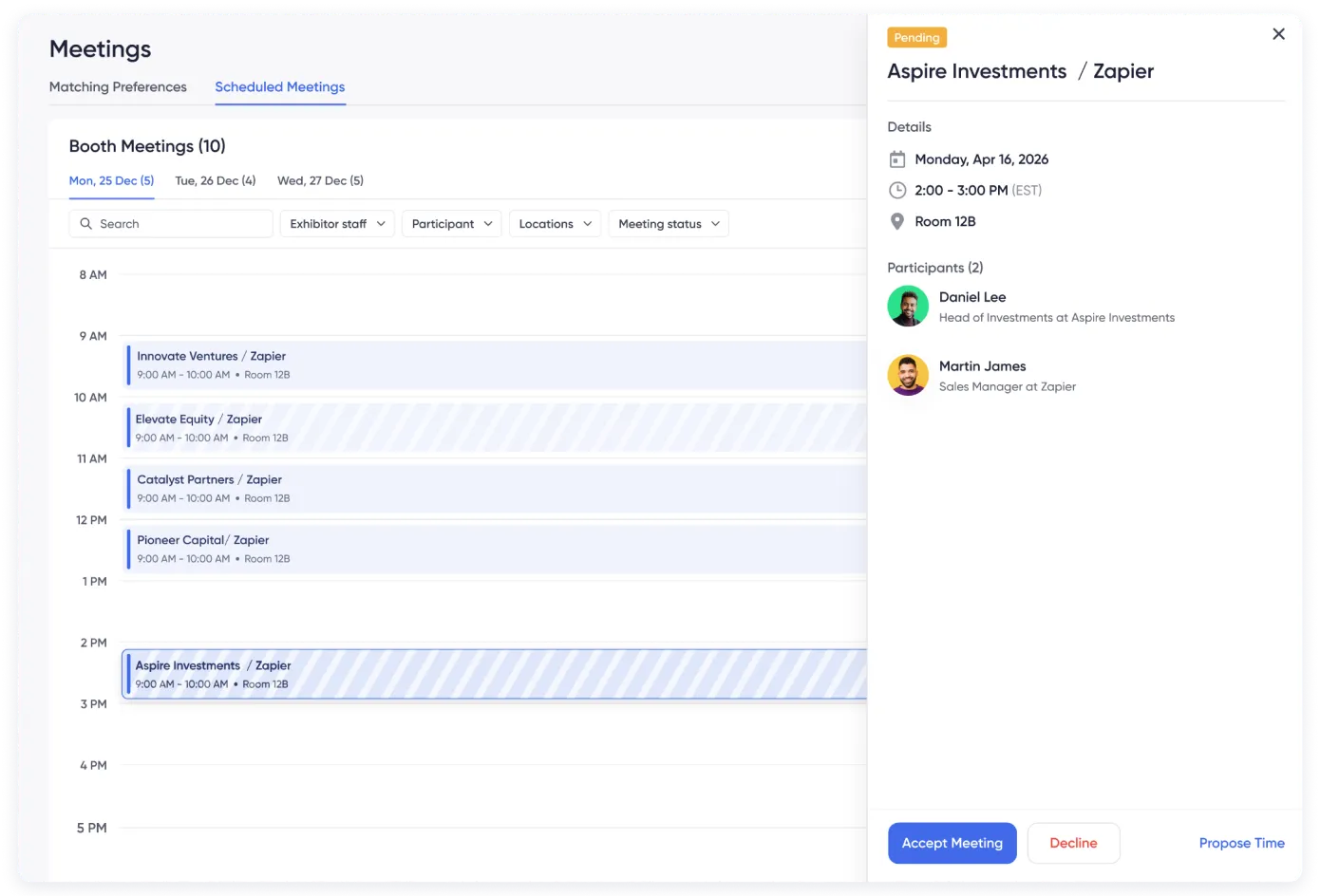Click Daniel Lee's avatar

click(x=908, y=307)
